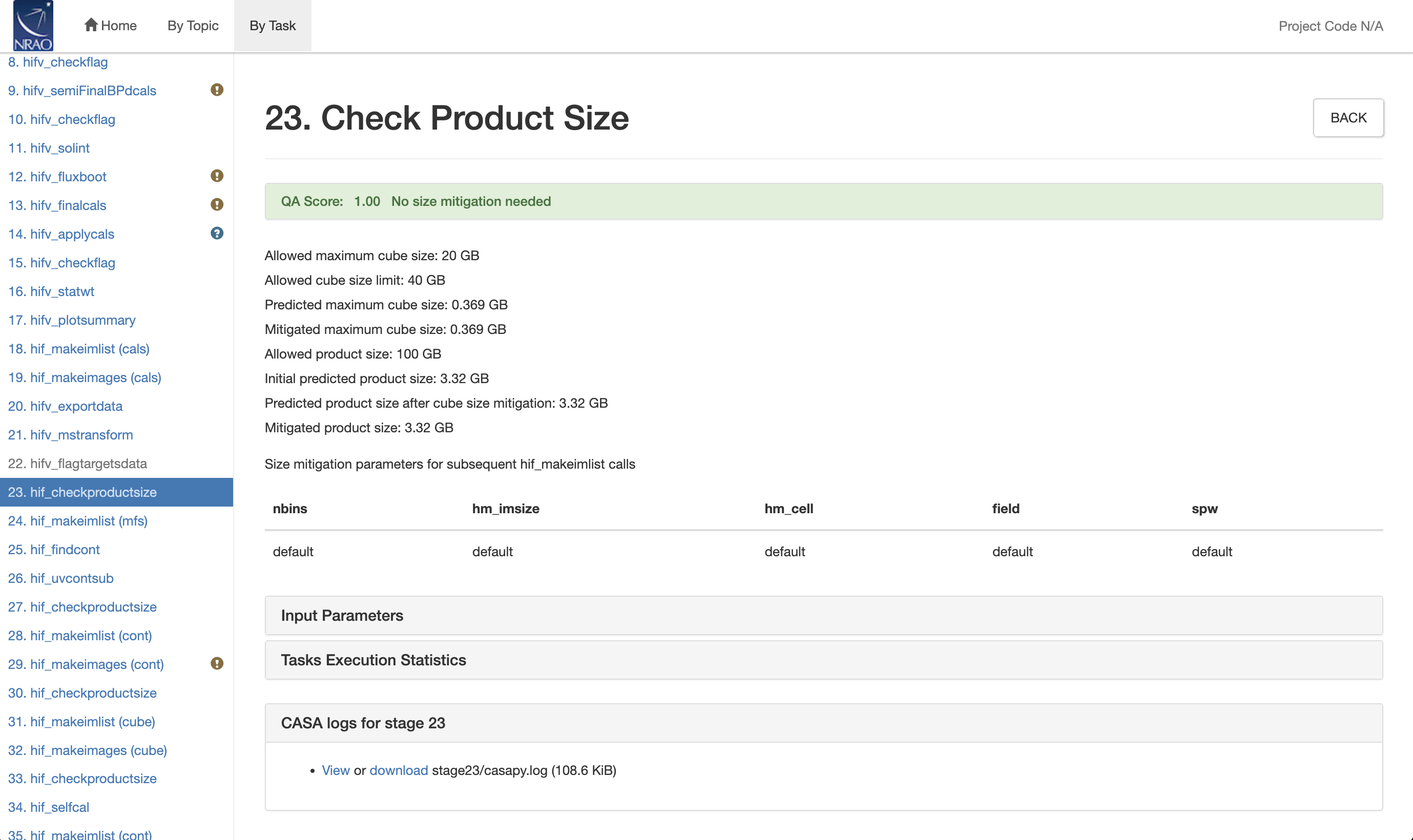Click the field column header
The image size is (1413, 840).
(1005, 509)
